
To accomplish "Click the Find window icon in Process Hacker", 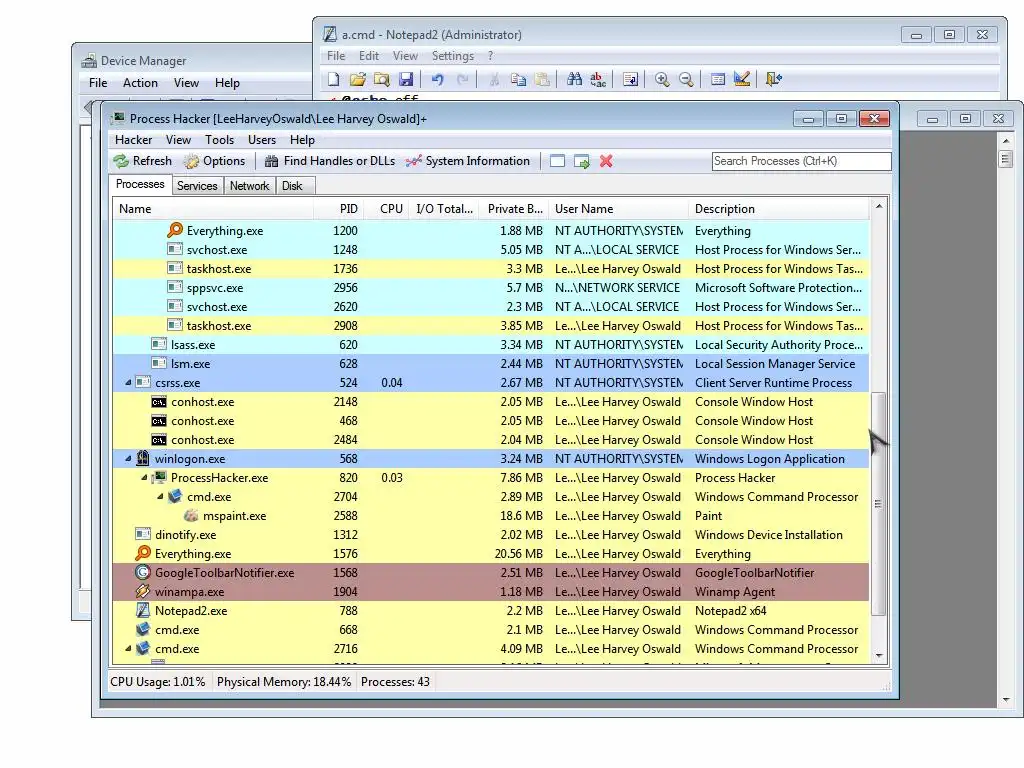I will pos(557,161).
